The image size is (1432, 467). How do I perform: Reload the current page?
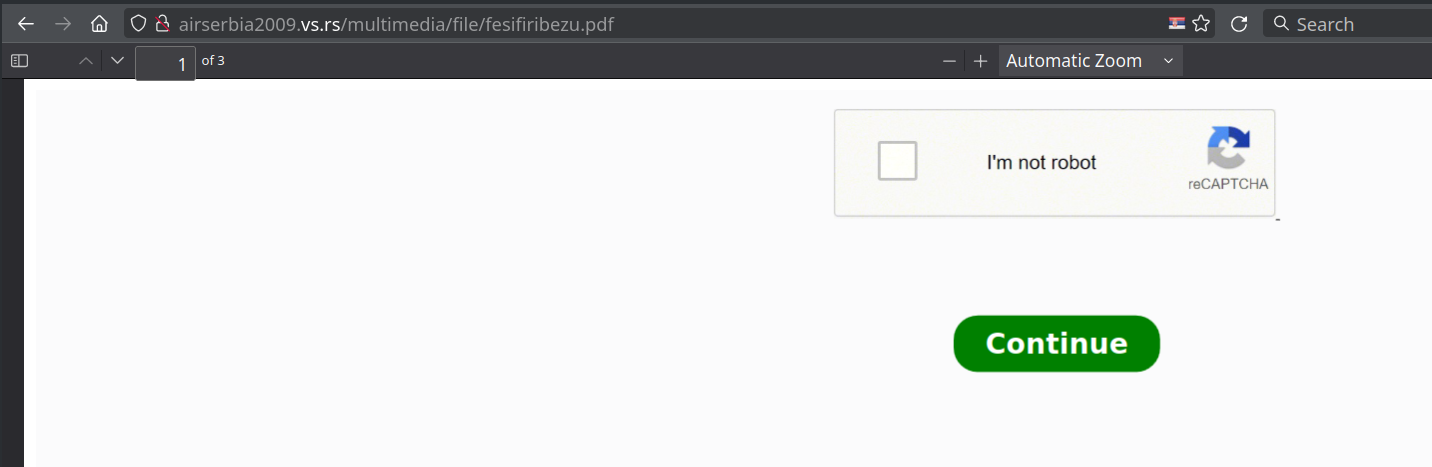click(1238, 24)
